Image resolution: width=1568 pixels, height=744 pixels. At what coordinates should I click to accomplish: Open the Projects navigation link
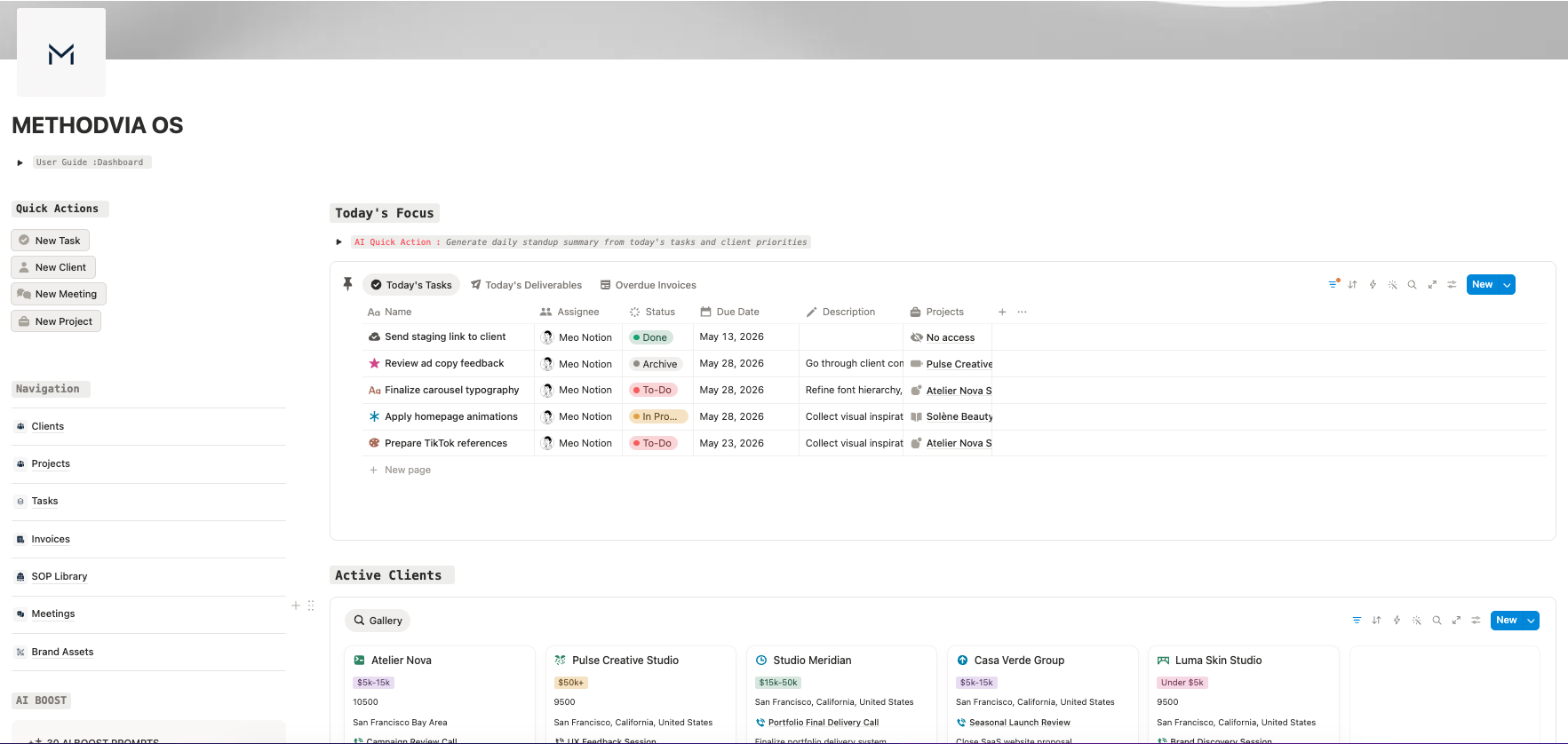51,463
